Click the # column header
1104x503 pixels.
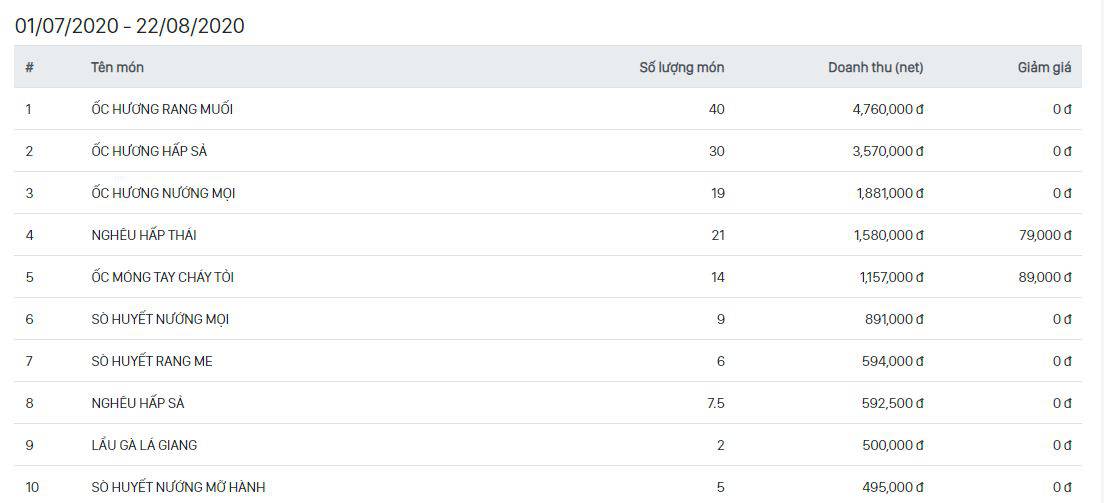coord(30,68)
